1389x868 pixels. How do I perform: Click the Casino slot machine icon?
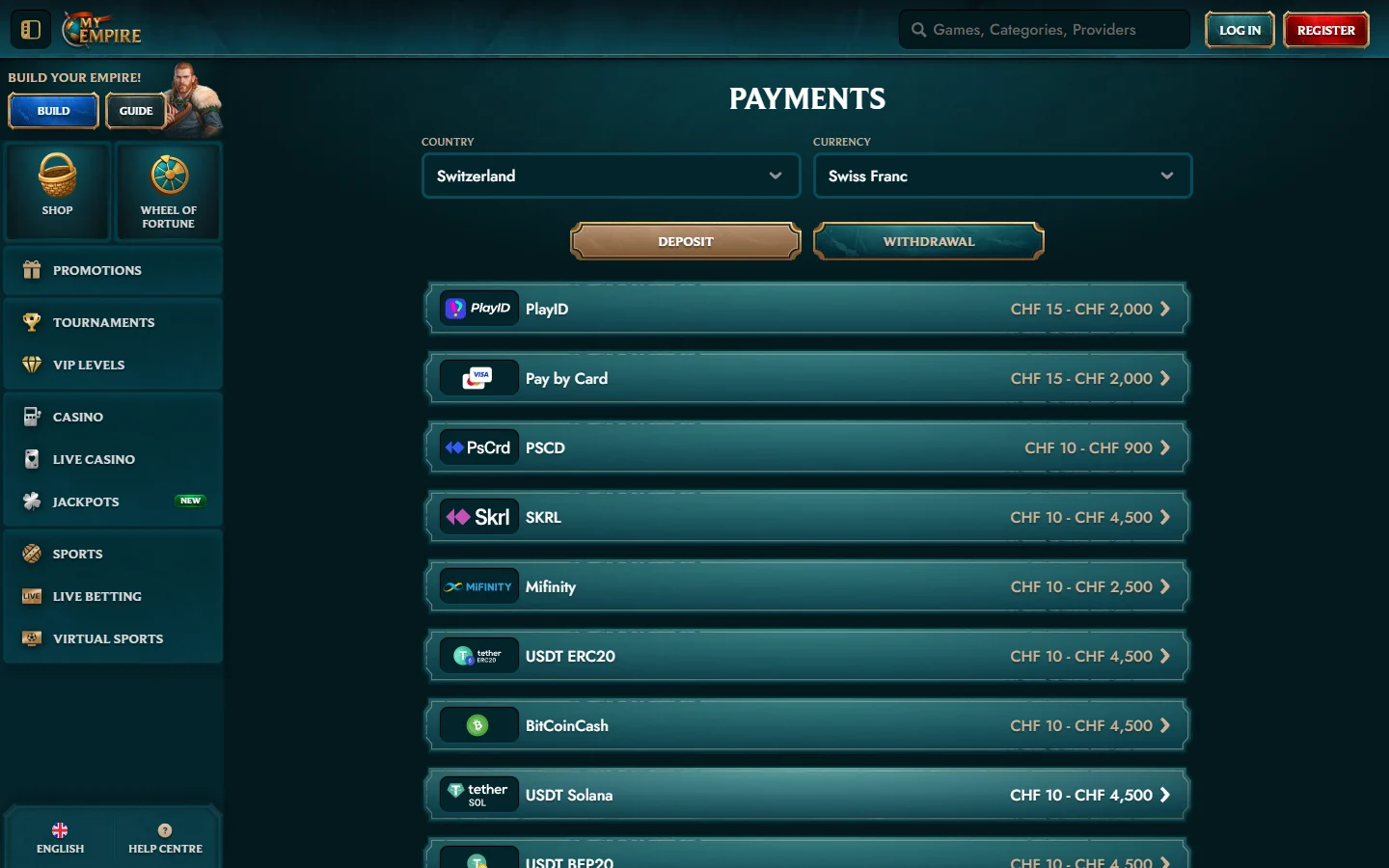pyautogui.click(x=32, y=417)
